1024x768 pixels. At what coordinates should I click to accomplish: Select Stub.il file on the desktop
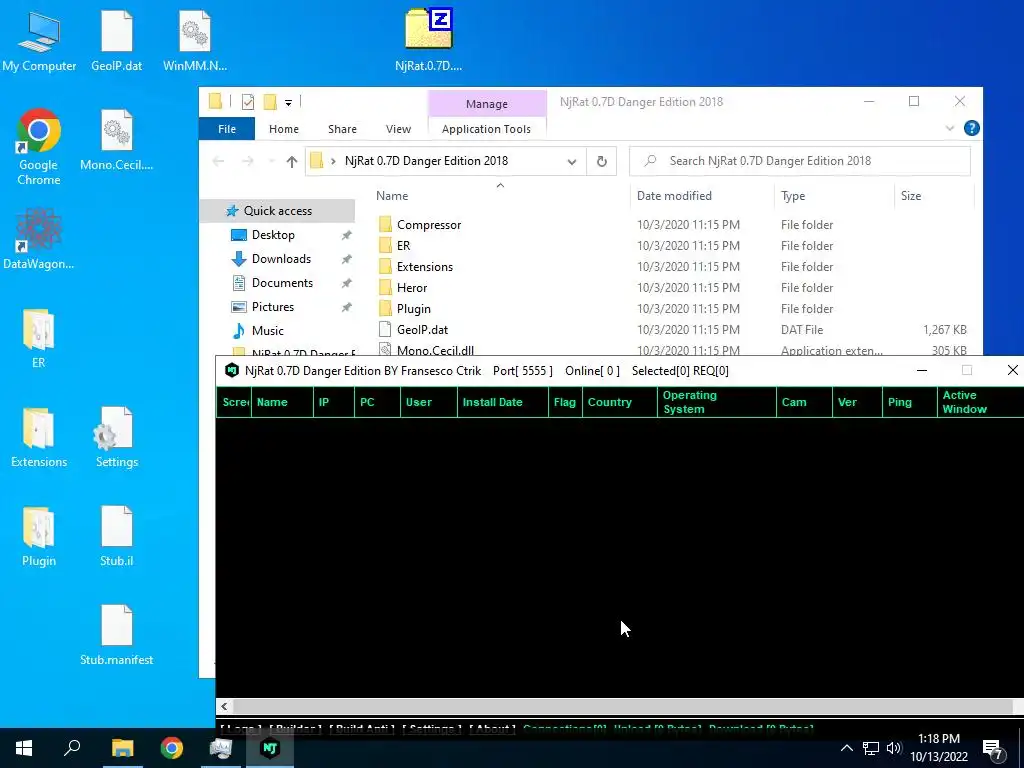pos(116,536)
